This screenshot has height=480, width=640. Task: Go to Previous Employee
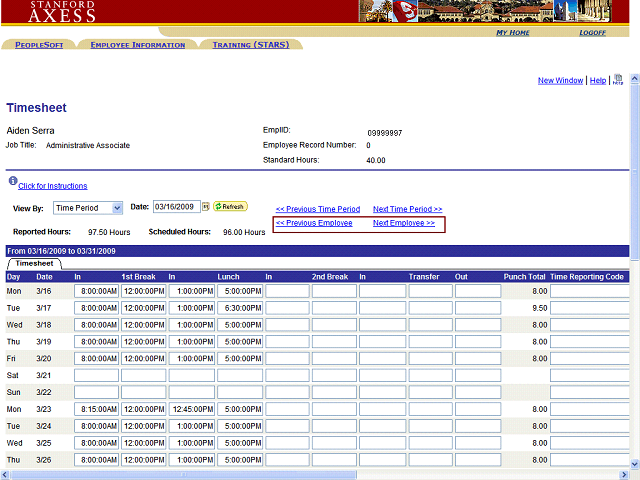(314, 223)
